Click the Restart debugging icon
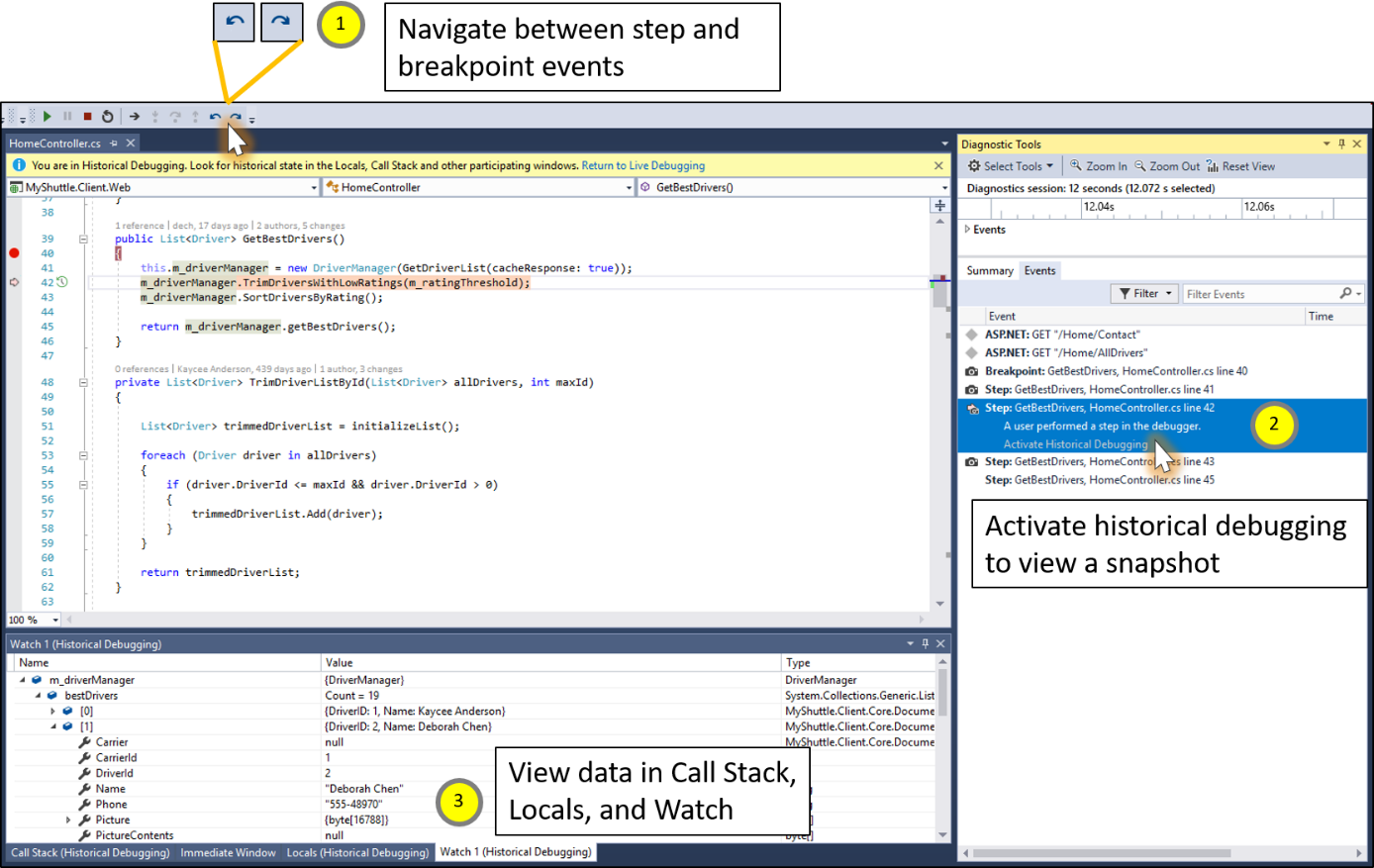1374x868 pixels. [x=108, y=117]
